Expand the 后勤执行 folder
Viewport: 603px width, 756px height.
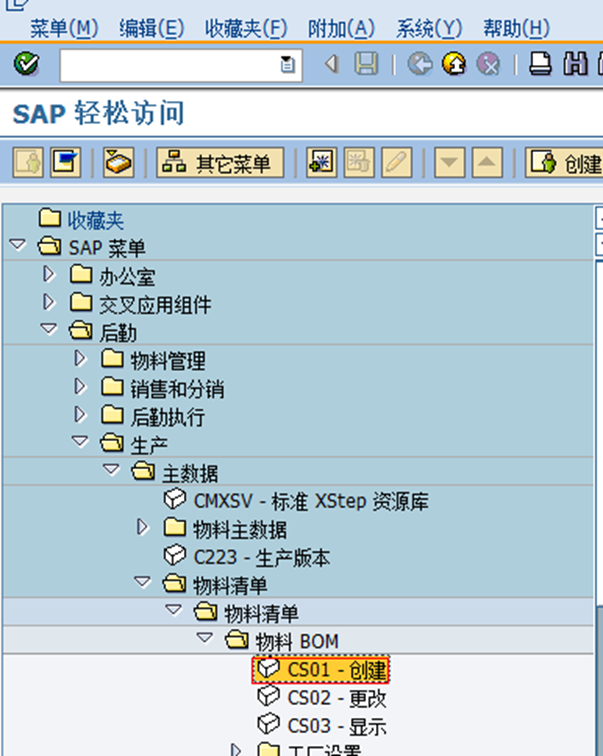pyautogui.click(x=80, y=415)
